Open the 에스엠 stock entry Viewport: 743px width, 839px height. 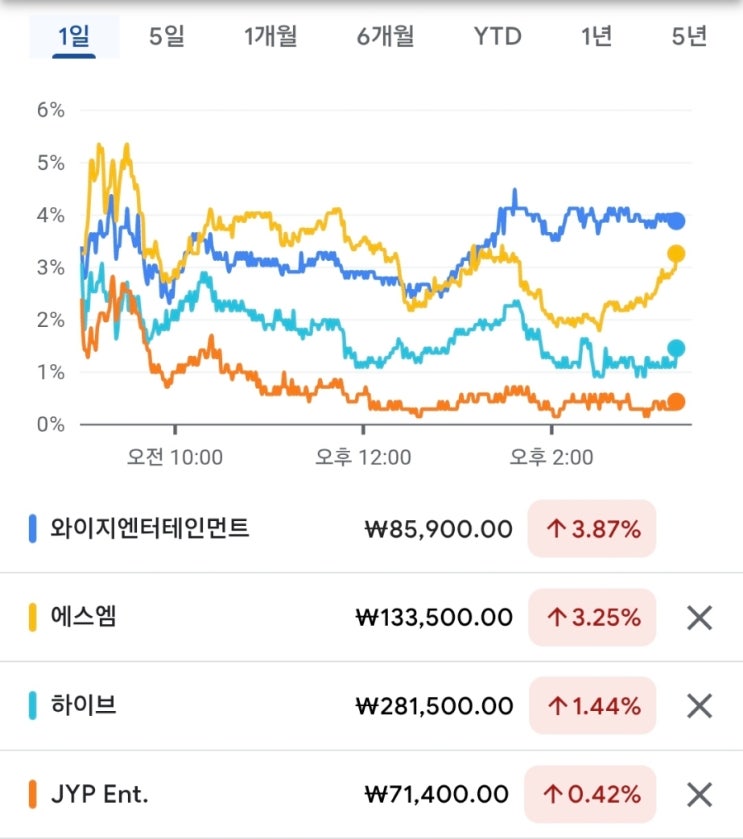click(x=84, y=617)
